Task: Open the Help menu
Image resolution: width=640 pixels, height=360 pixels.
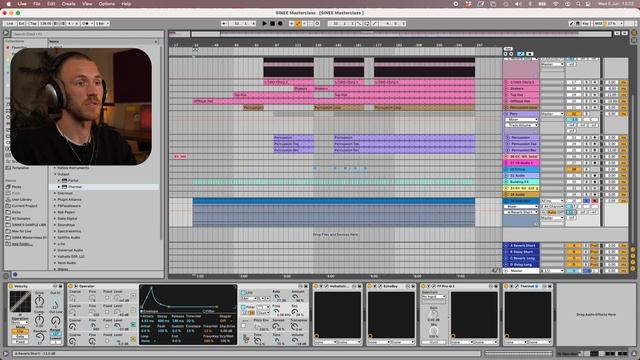Action: coord(126,4)
